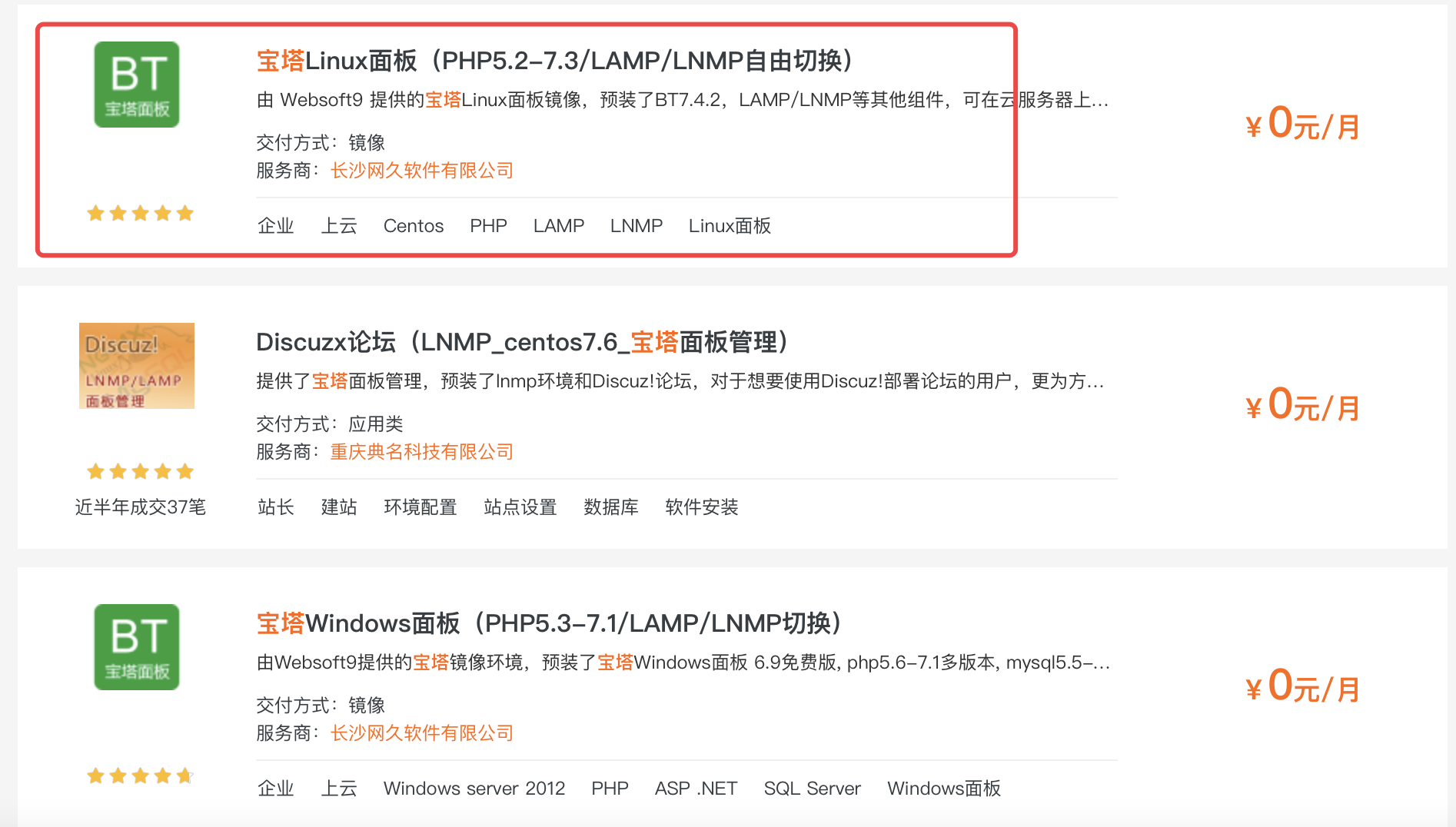The height and width of the screenshot is (827, 1456).
Task: Select the Centos tag
Action: coord(414,226)
